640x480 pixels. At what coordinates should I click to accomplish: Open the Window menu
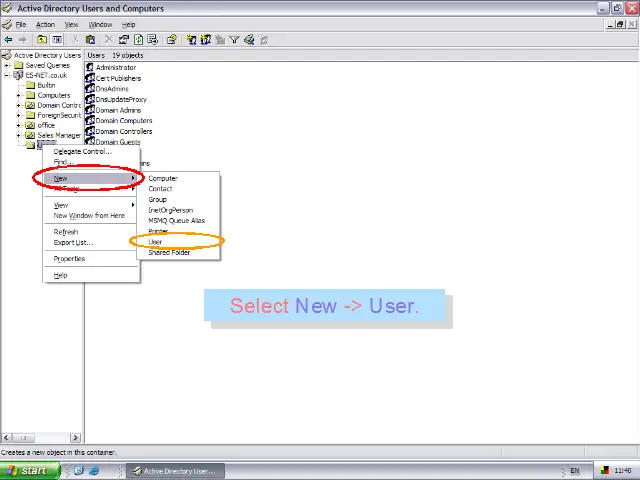100,24
